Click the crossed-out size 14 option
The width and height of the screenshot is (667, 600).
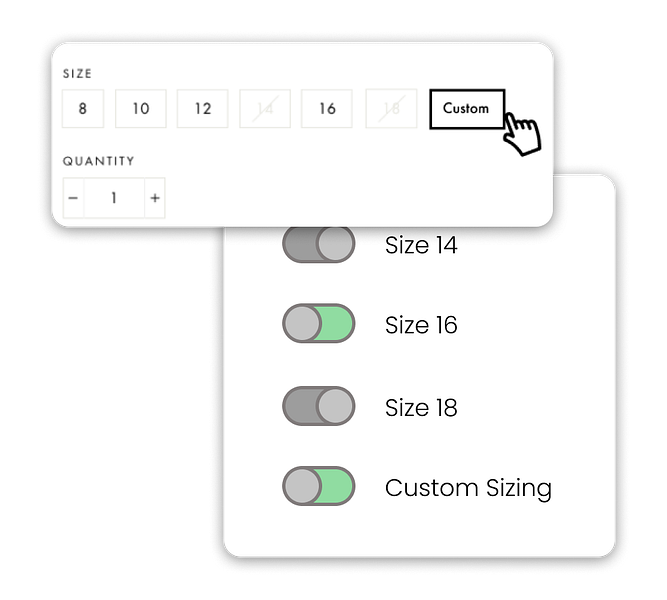(x=265, y=109)
